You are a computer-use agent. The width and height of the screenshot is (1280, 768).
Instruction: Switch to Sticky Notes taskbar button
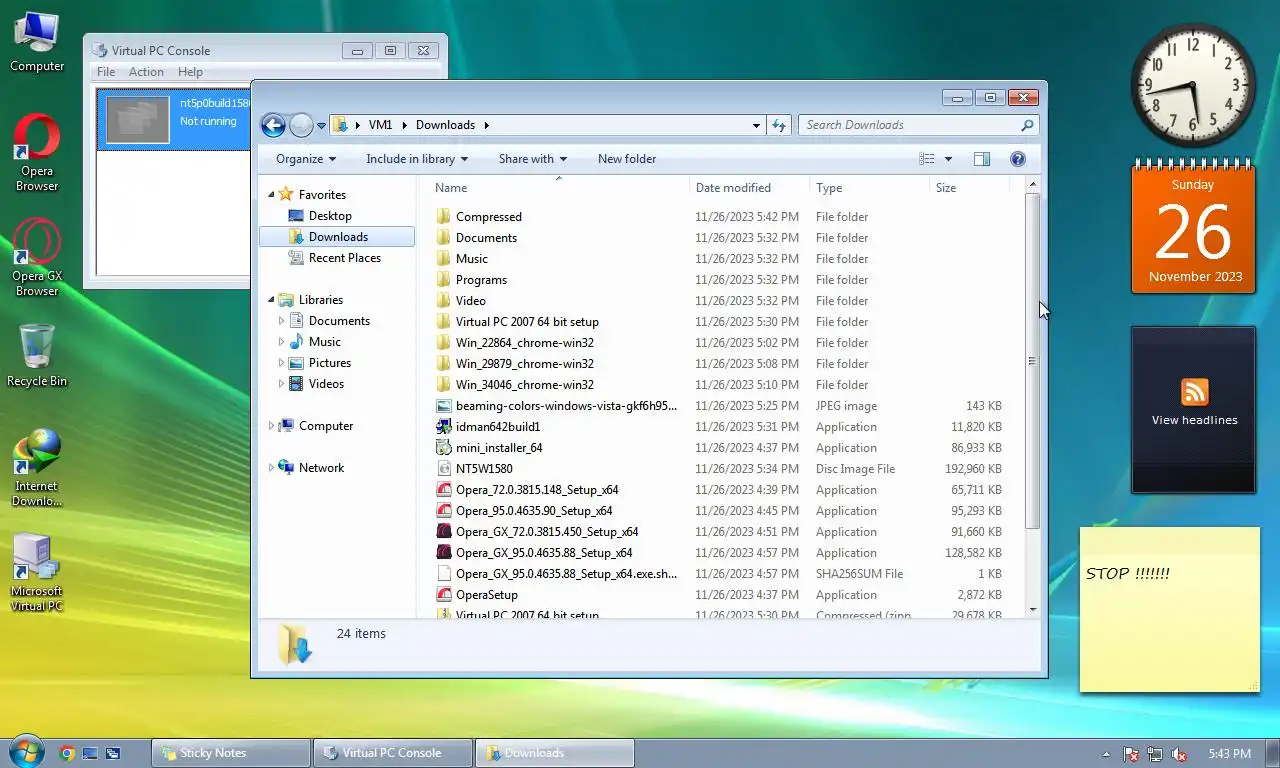[231, 753]
